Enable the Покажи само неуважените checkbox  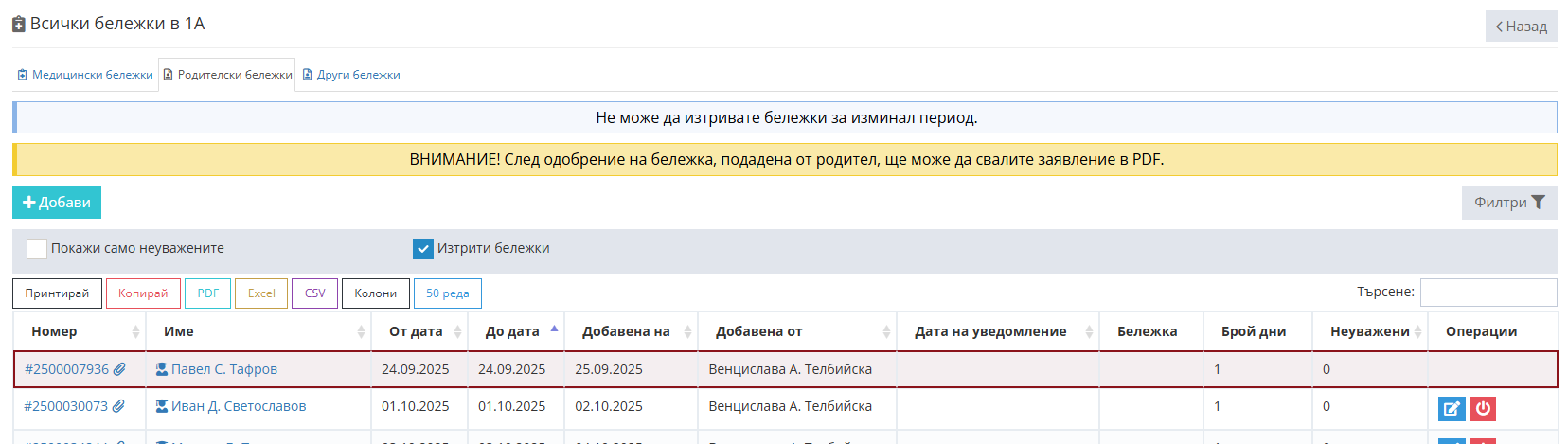click(x=37, y=248)
